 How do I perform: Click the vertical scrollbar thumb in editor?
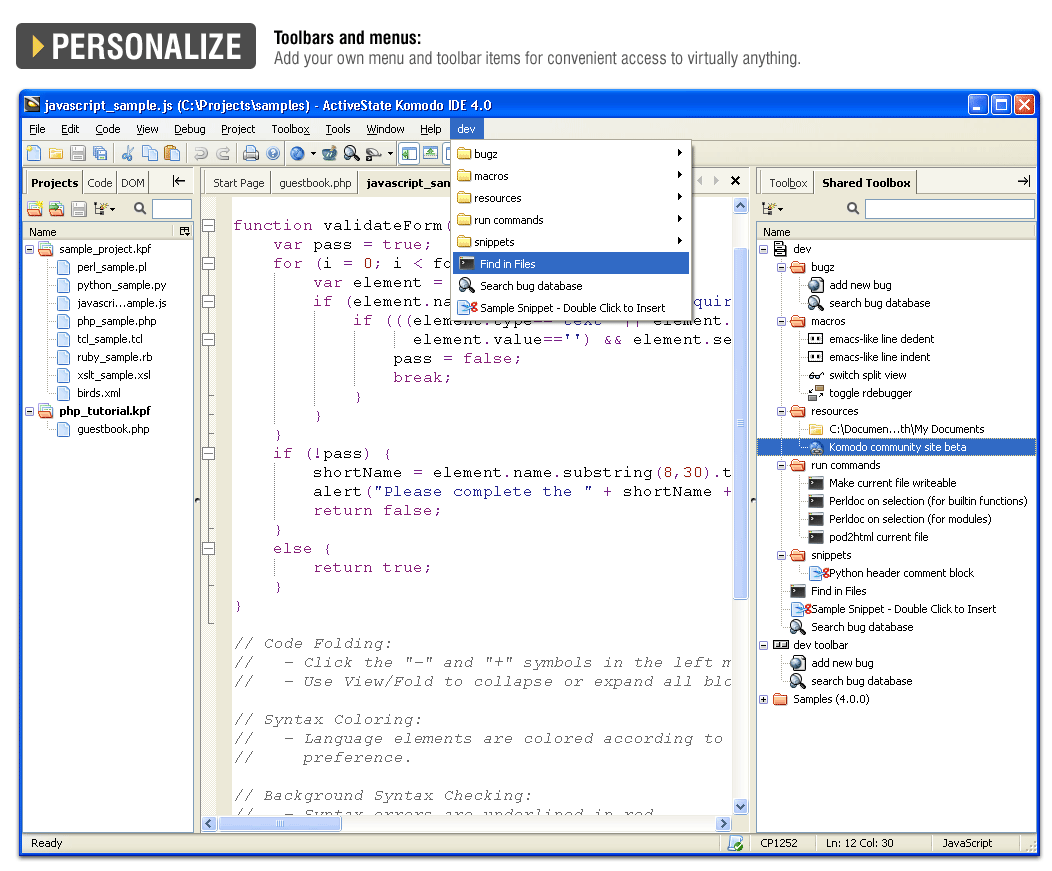coord(741,423)
